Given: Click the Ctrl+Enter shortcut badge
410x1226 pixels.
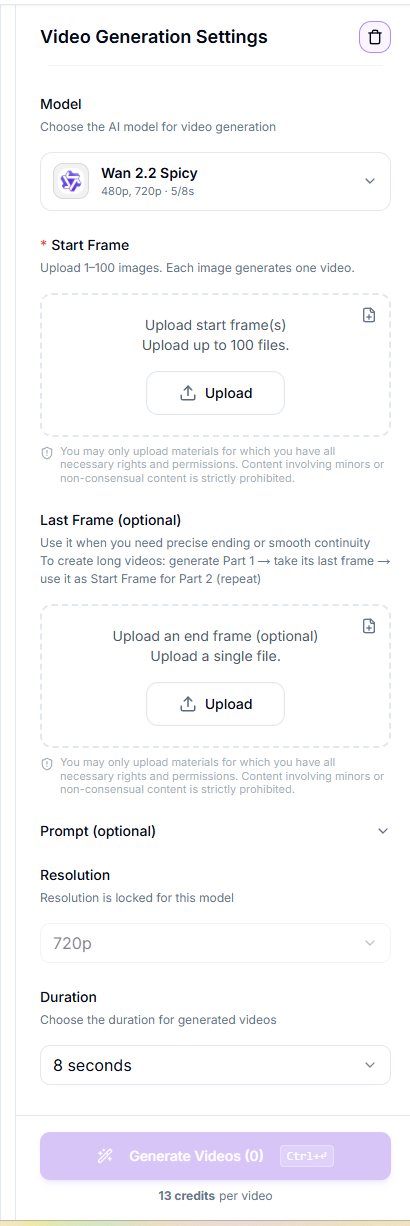Looking at the screenshot, I should [x=306, y=1156].
